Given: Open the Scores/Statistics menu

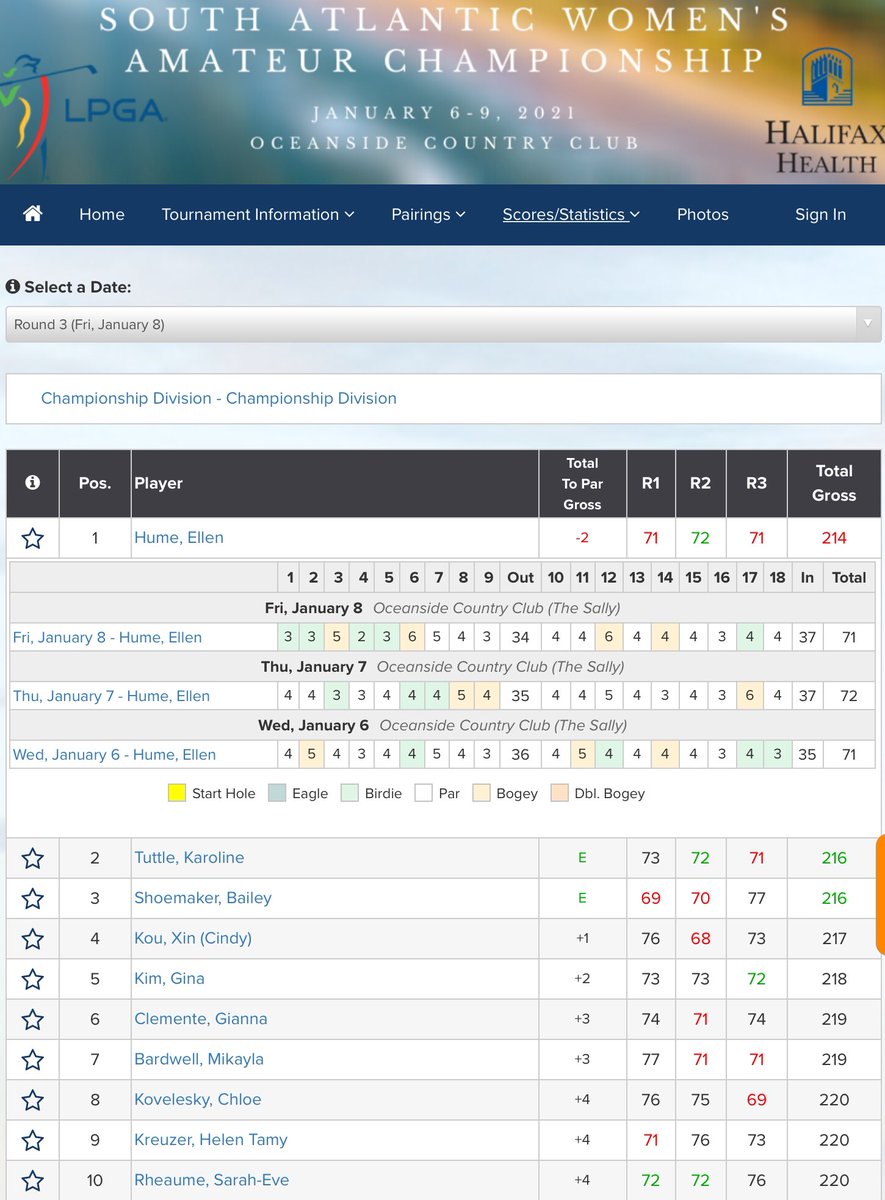Looking at the screenshot, I should (570, 214).
